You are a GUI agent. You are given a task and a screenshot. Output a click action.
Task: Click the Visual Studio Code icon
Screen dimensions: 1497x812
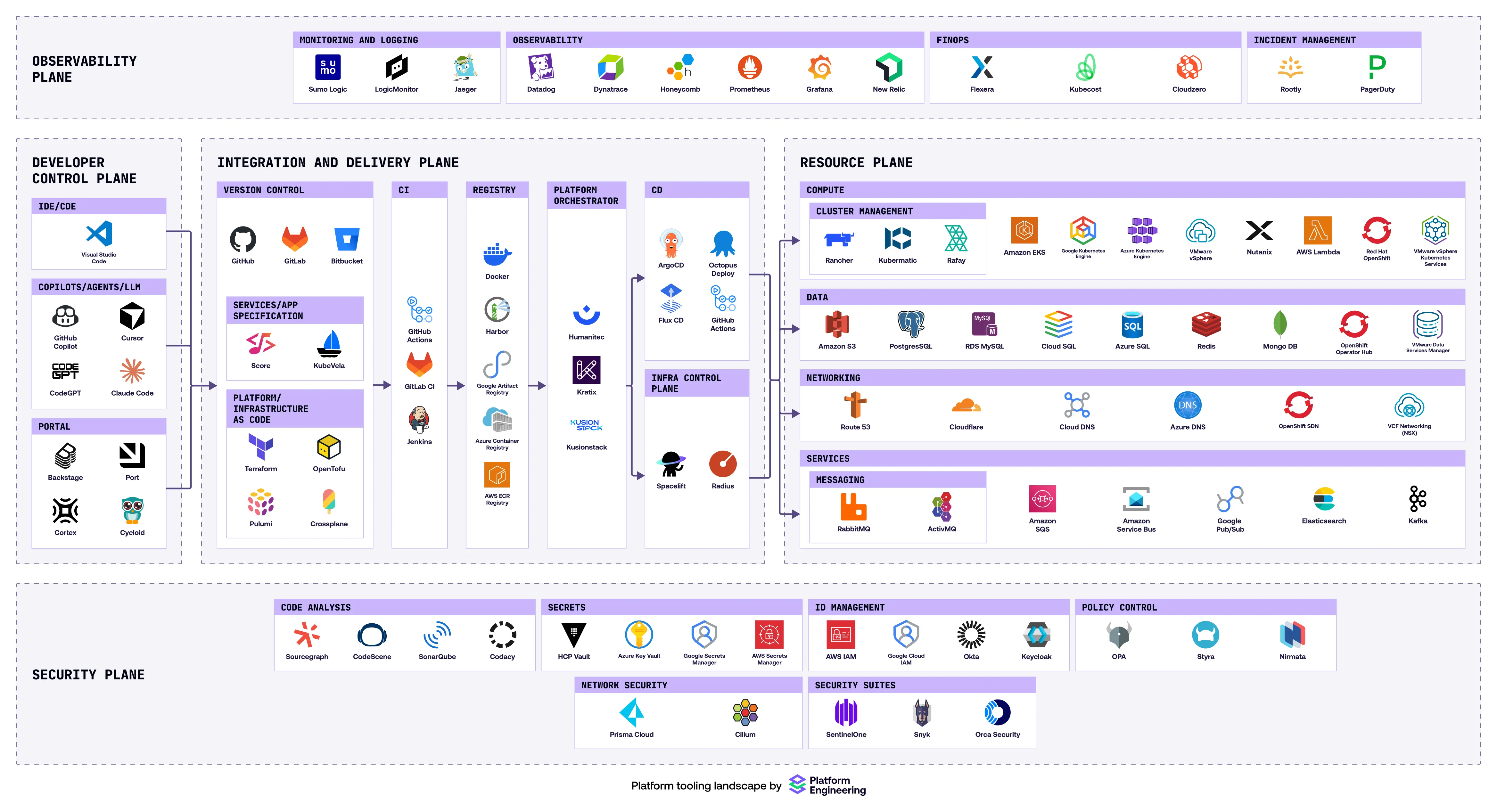[99, 234]
